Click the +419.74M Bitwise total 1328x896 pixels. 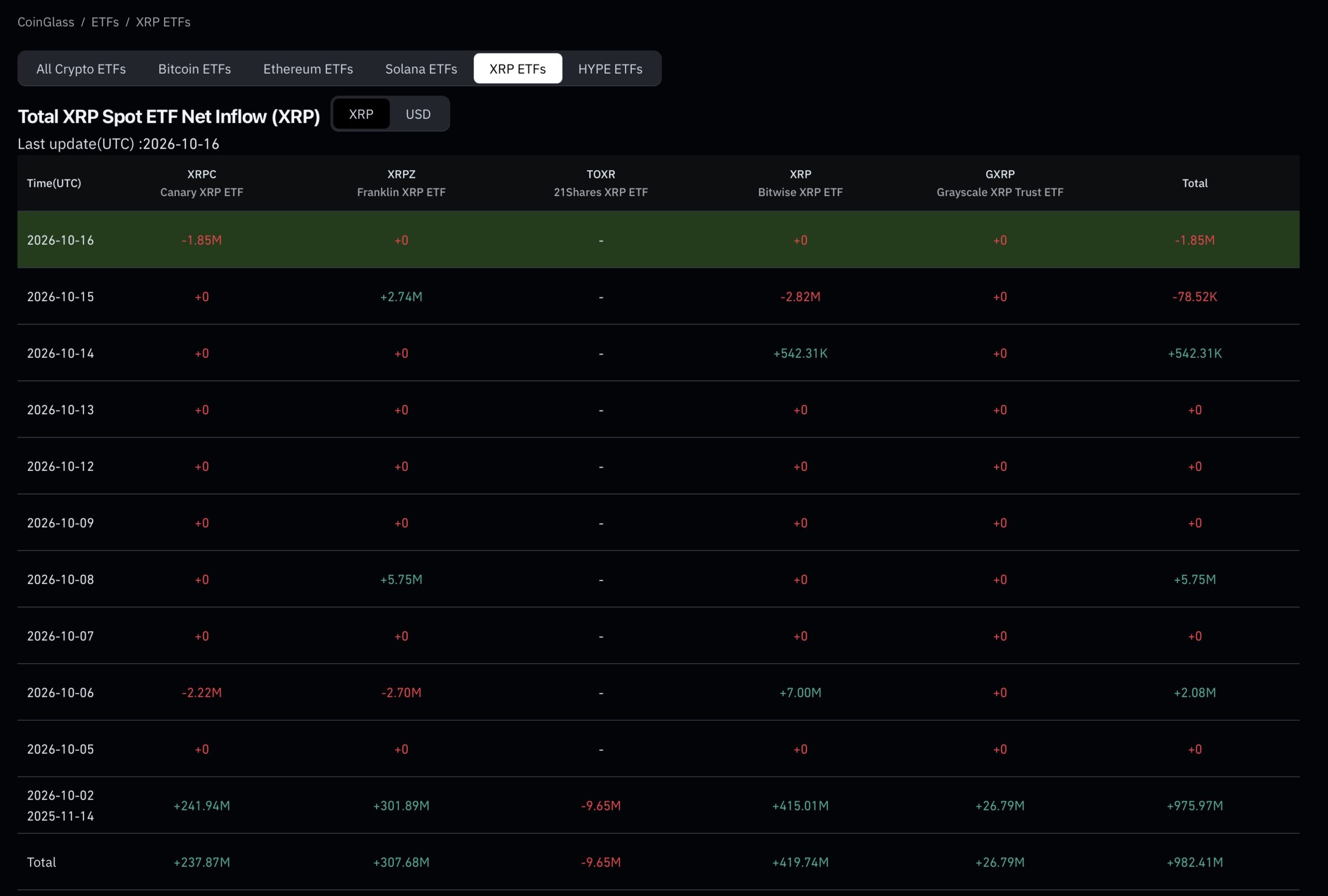pos(800,862)
